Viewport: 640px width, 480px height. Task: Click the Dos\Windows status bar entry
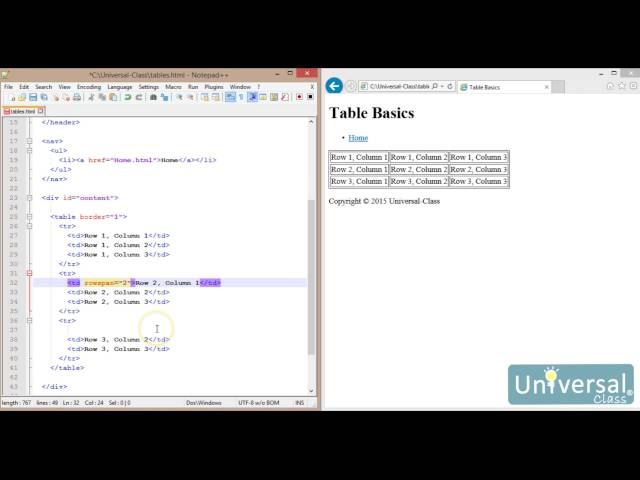click(x=204, y=403)
